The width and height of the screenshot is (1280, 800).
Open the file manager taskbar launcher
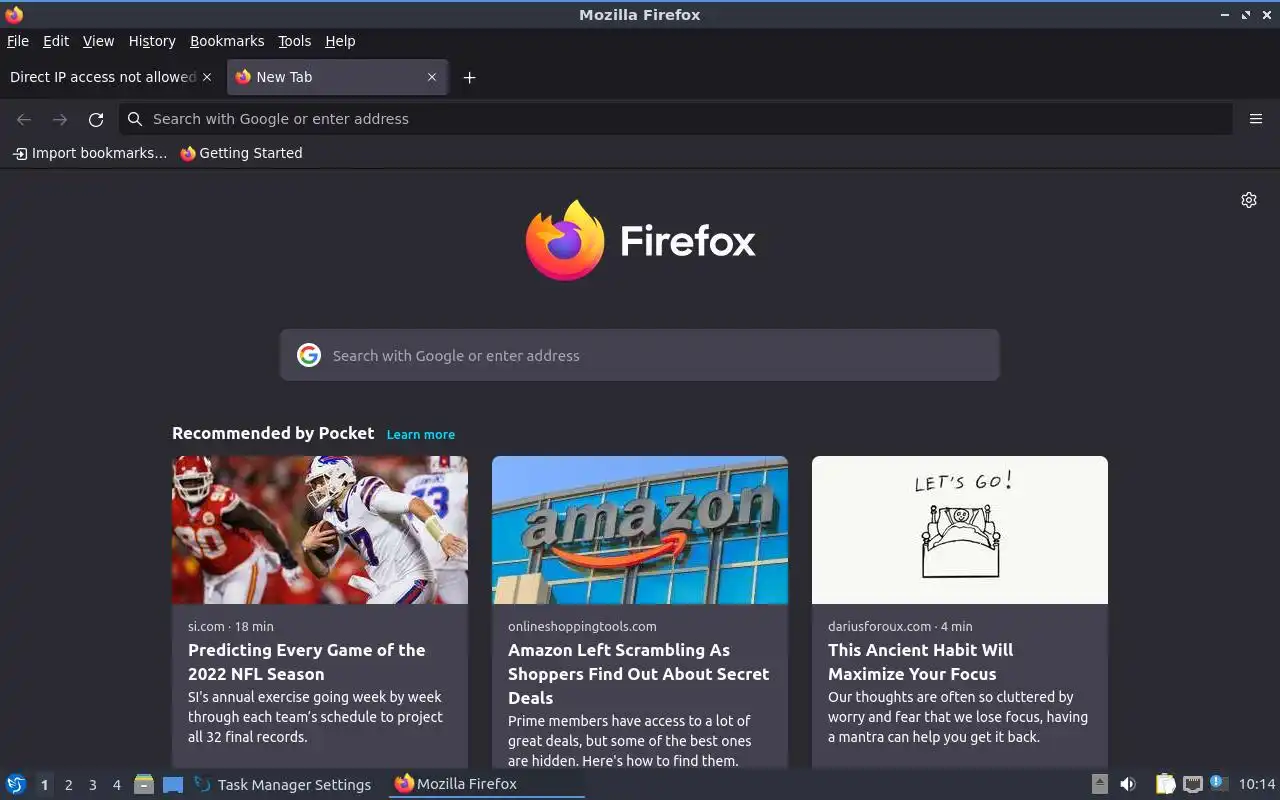[144, 784]
